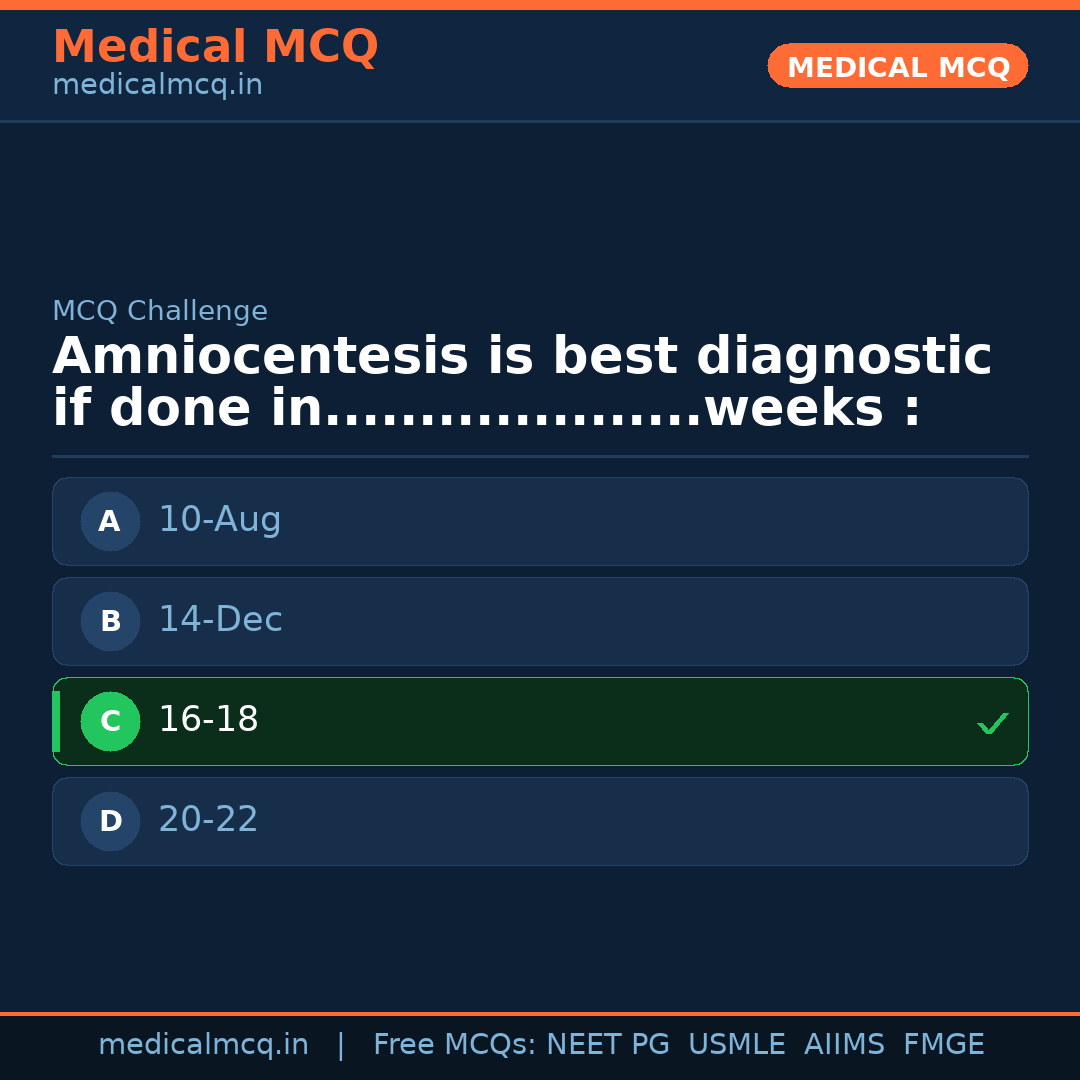Screen dimensions: 1080x1080
Task: Open the medicalmcq.in link in footer
Action: (x=203, y=1045)
